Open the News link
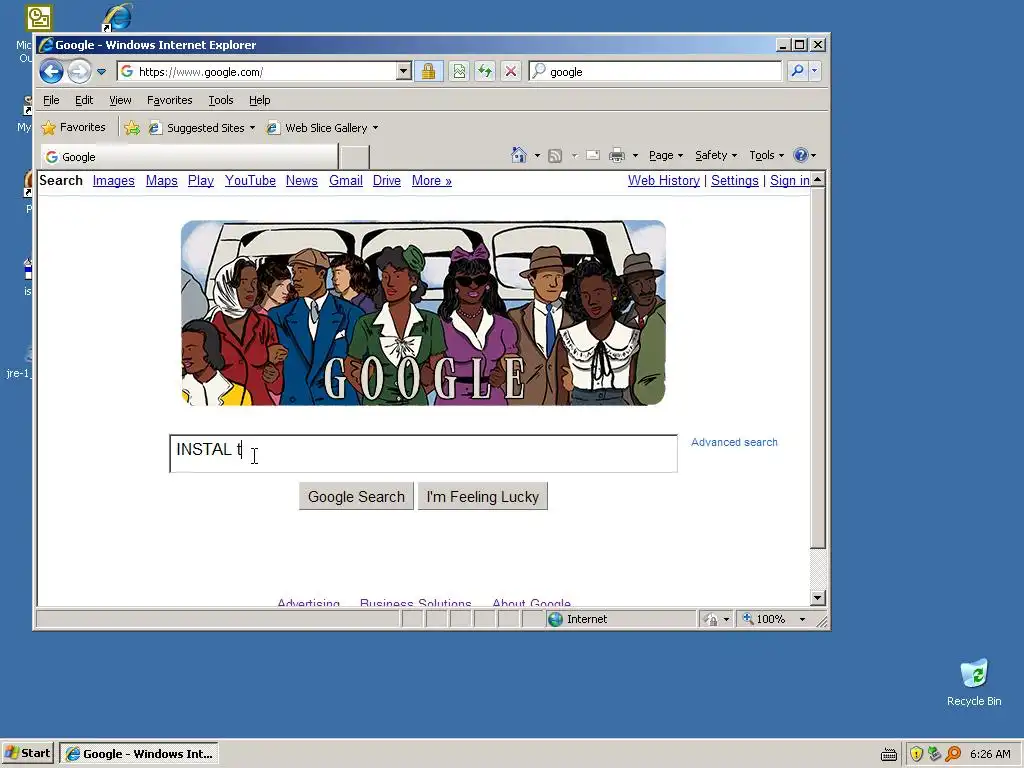The height and width of the screenshot is (768, 1024). pyautogui.click(x=302, y=181)
